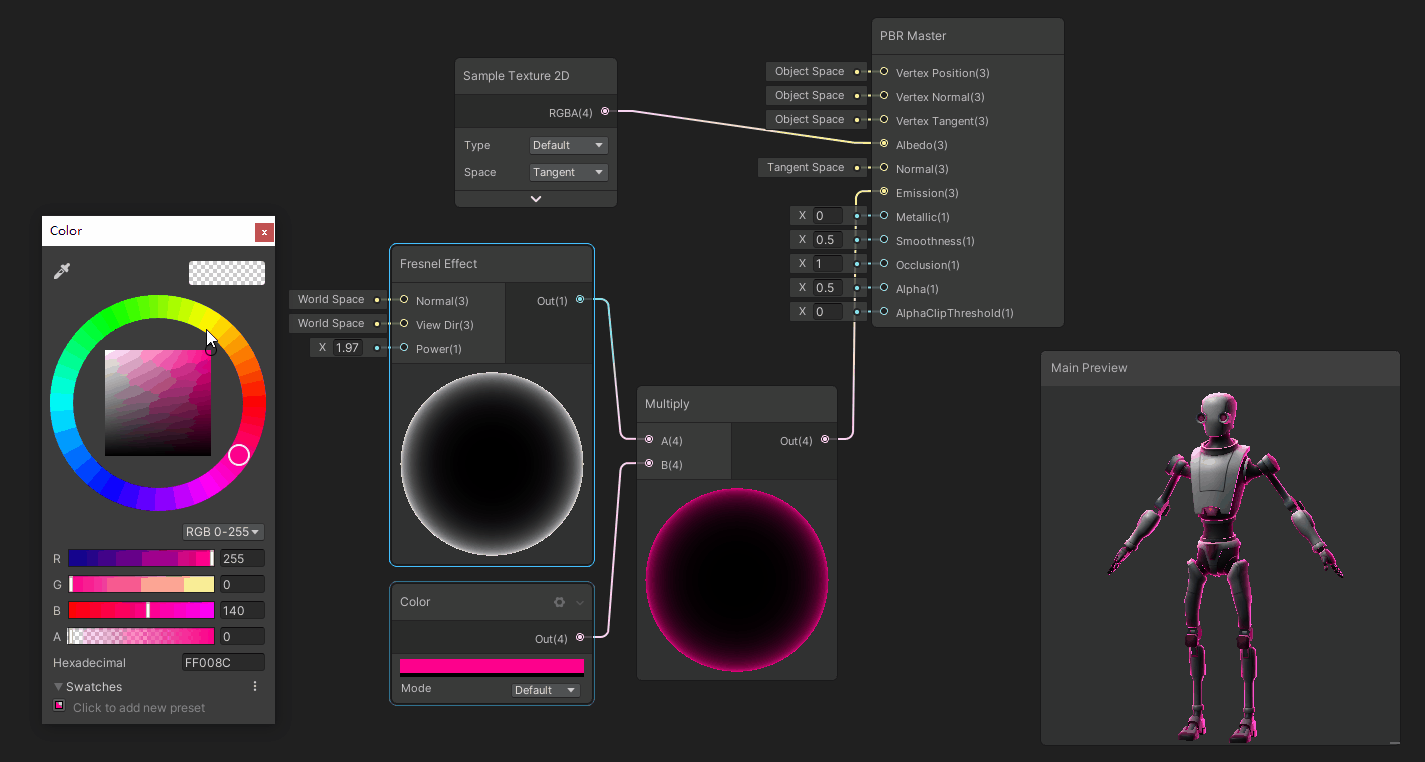Click the Fresnel Power X value field
Viewport: 1425px width, 762px height.
(349, 348)
